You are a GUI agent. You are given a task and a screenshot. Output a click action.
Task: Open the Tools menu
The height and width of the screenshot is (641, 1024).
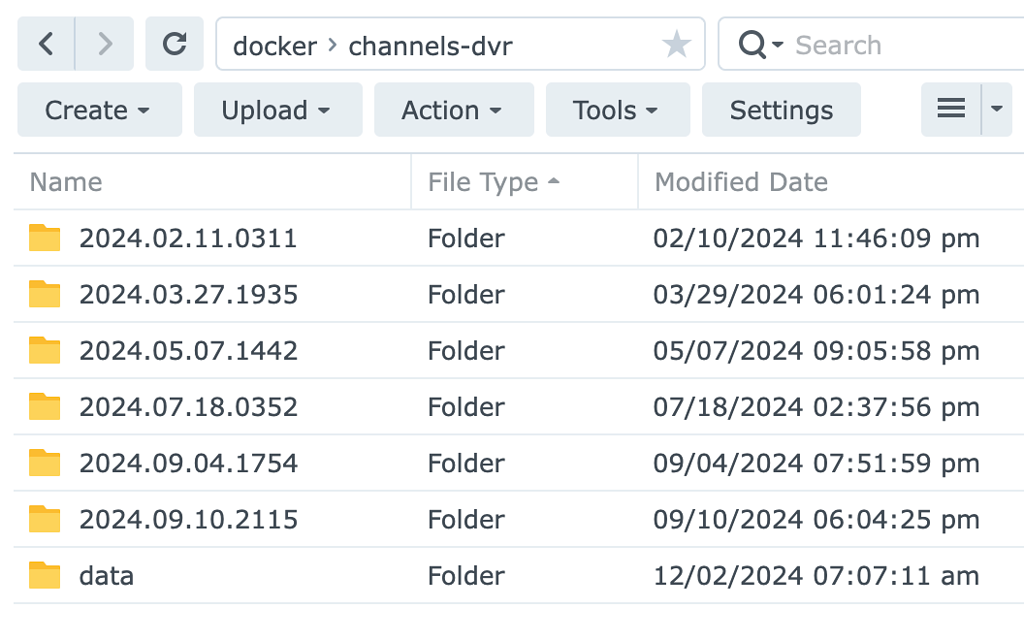coord(617,109)
